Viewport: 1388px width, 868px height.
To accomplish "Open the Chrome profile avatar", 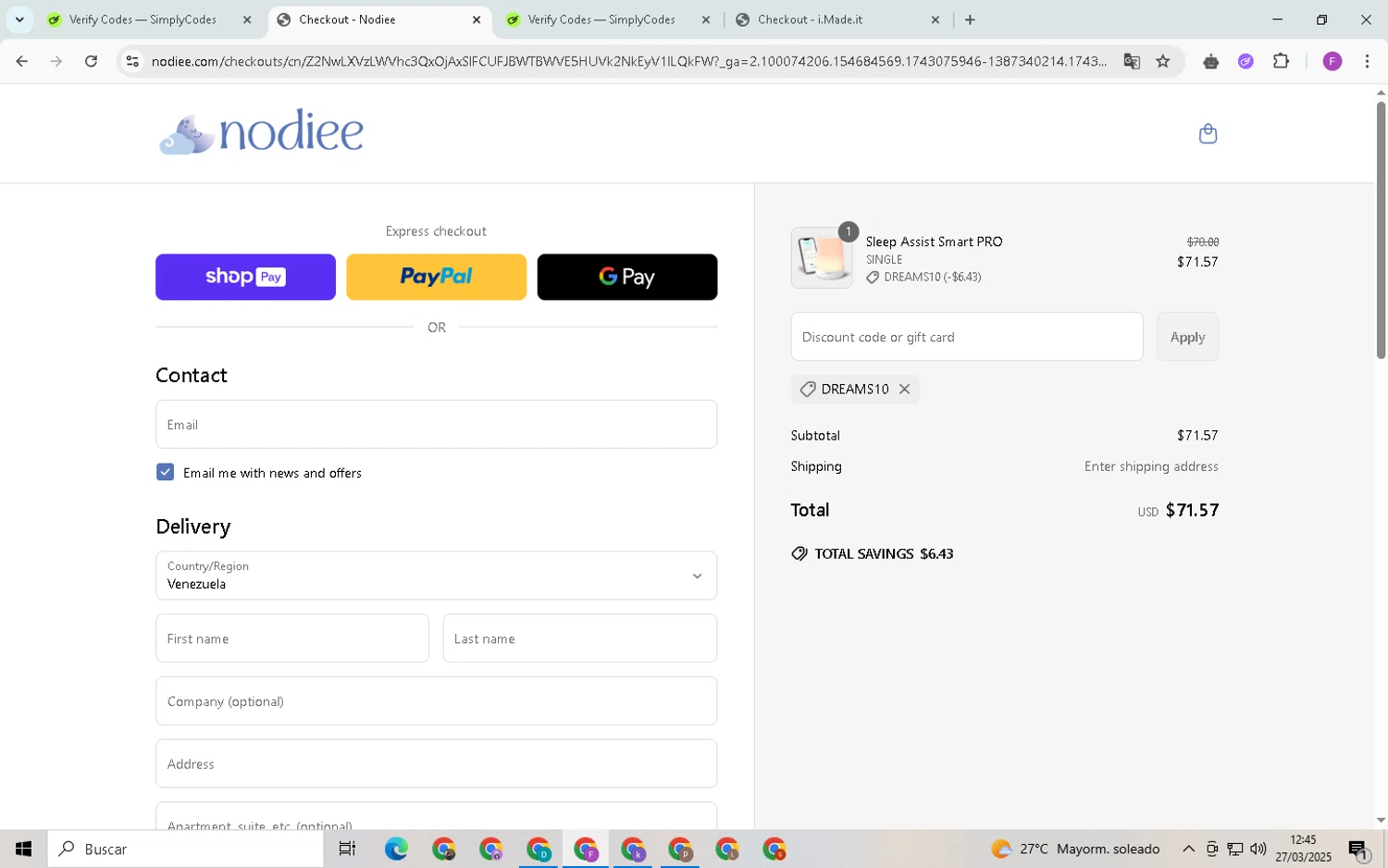I will pyautogui.click(x=1332, y=61).
